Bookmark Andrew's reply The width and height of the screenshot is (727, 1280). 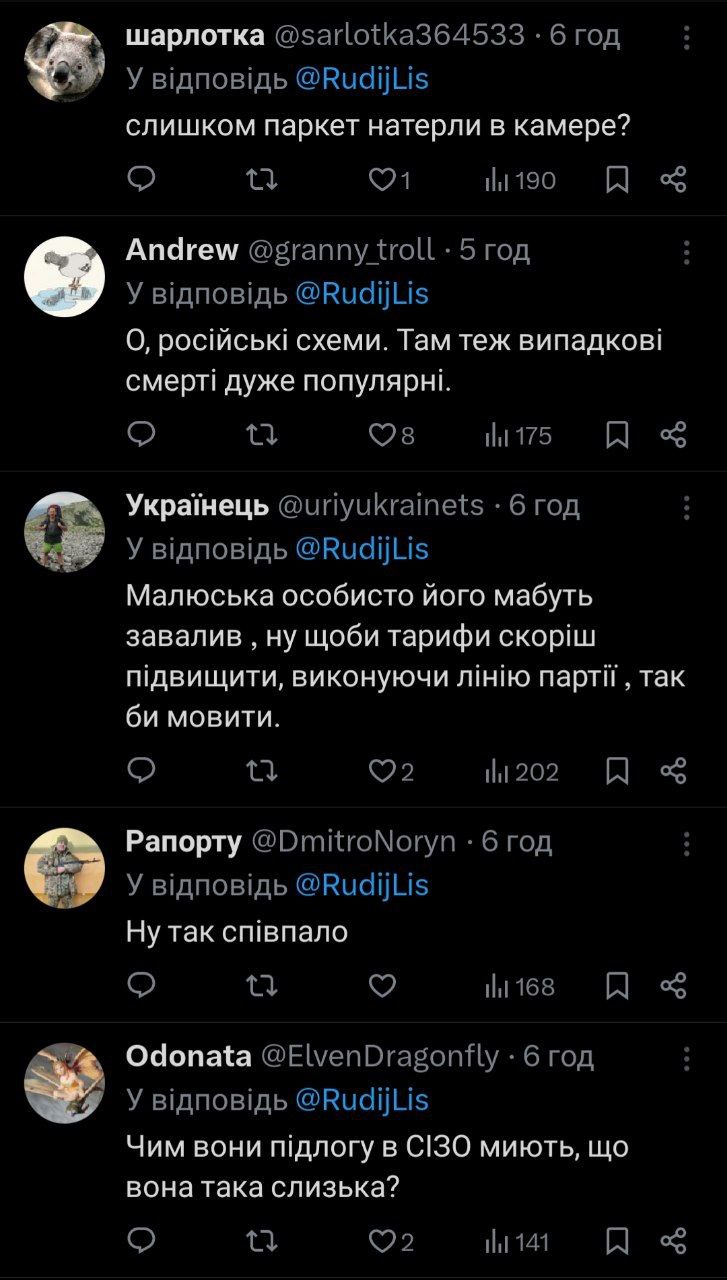click(x=618, y=435)
